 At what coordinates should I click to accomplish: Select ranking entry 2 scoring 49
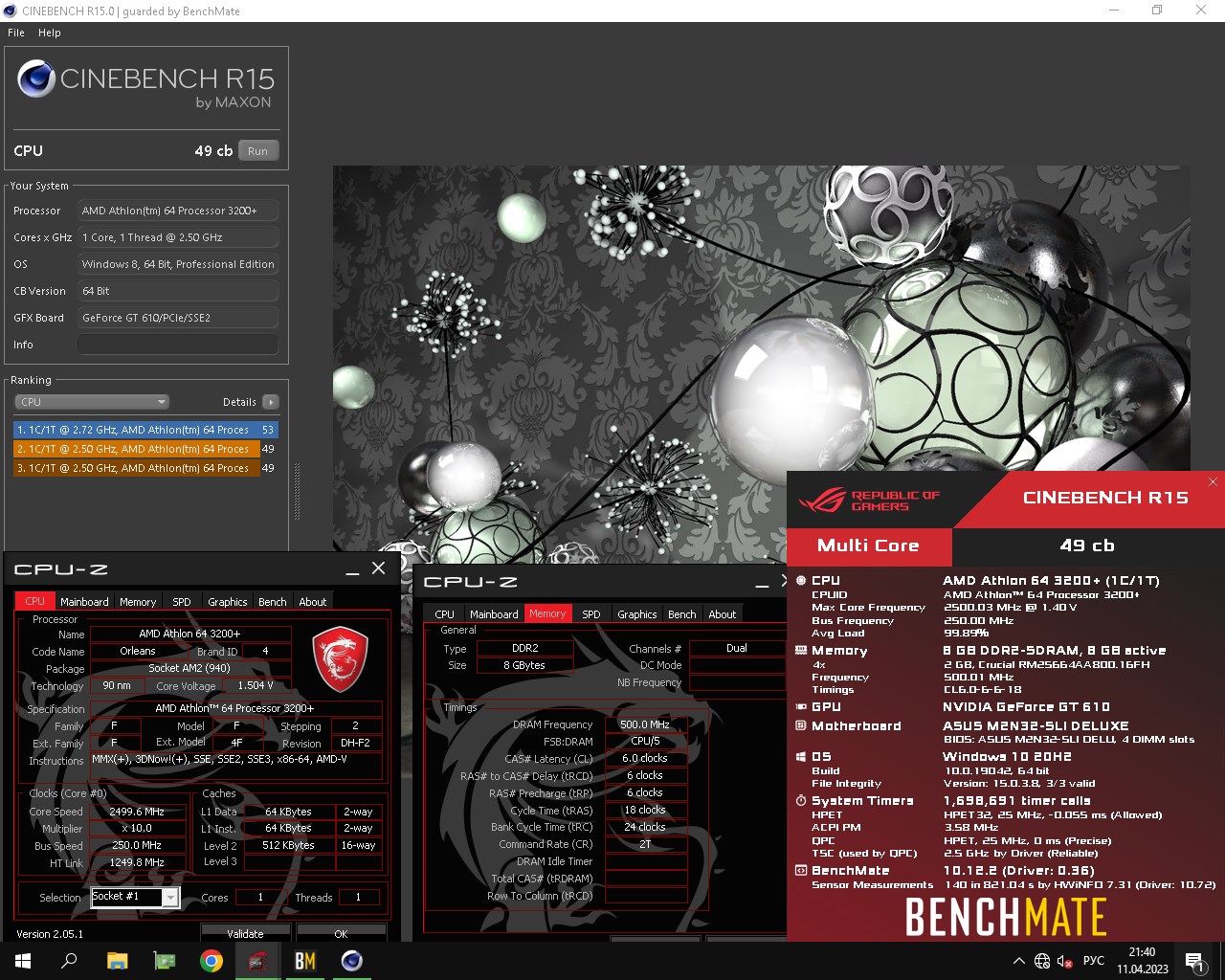tap(145, 449)
